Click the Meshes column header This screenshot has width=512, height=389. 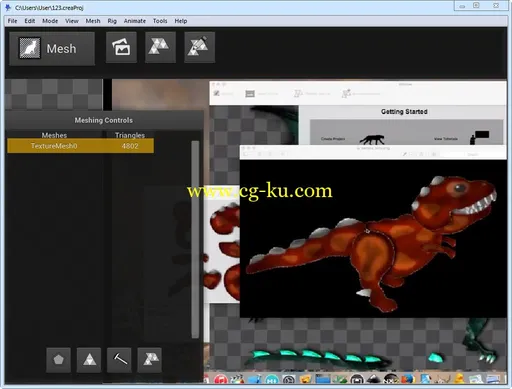click(54, 135)
